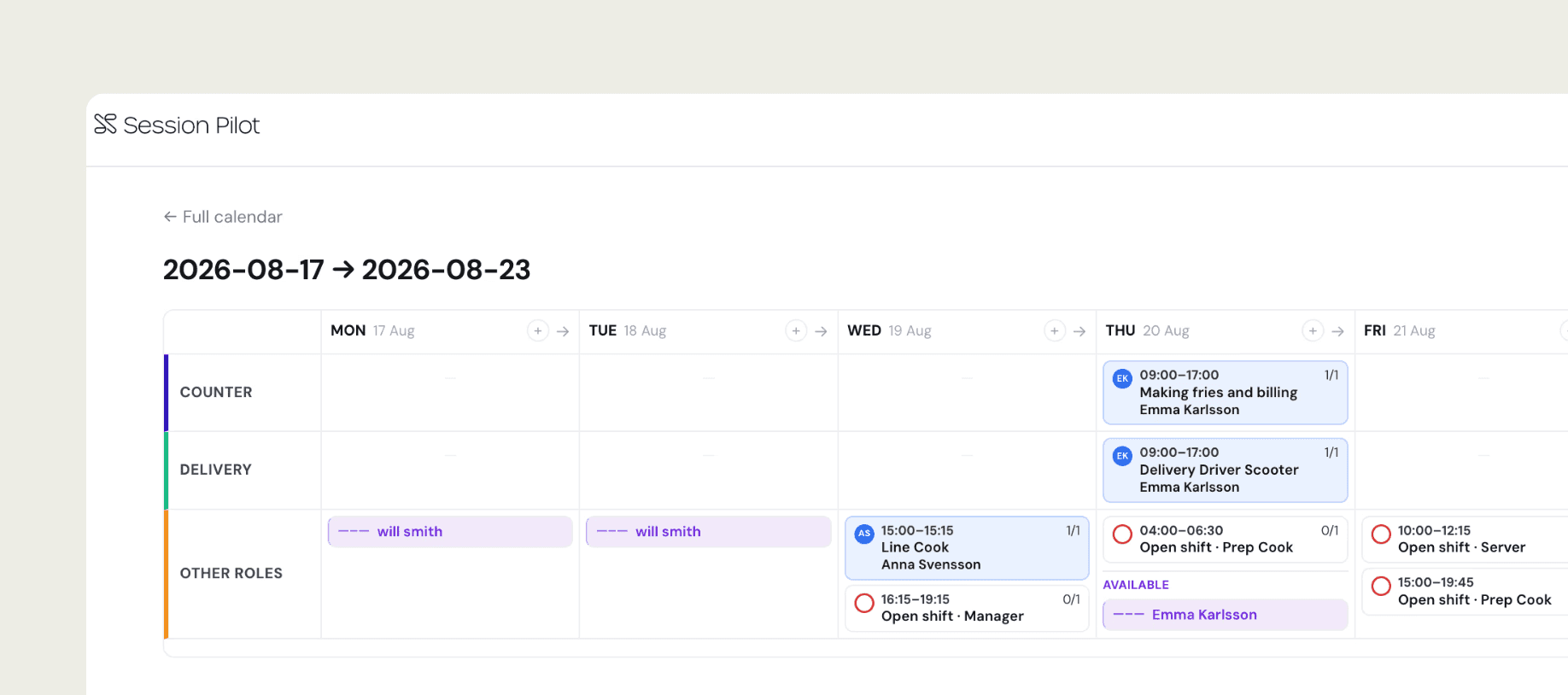Open Line Cook shift for Anna Svensson
This screenshot has height=695, width=1568.
point(967,548)
